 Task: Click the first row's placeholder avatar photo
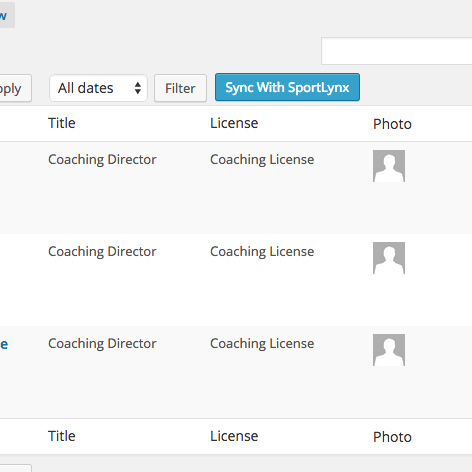[389, 166]
